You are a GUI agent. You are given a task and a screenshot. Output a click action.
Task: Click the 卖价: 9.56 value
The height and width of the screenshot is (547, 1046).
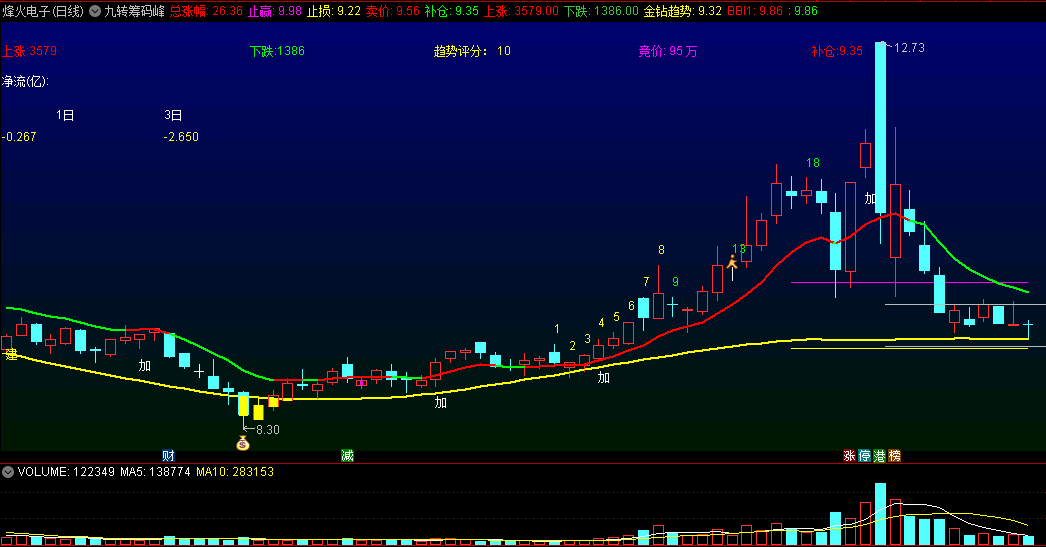[x=393, y=11]
